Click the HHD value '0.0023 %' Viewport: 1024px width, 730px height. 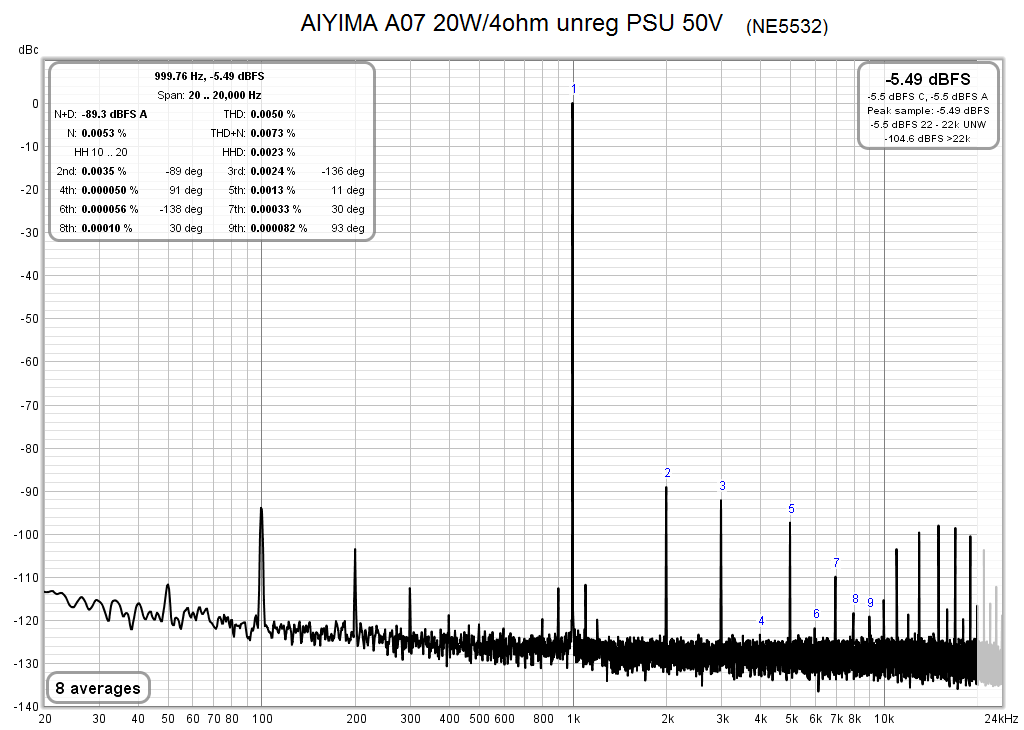[x=273, y=152]
